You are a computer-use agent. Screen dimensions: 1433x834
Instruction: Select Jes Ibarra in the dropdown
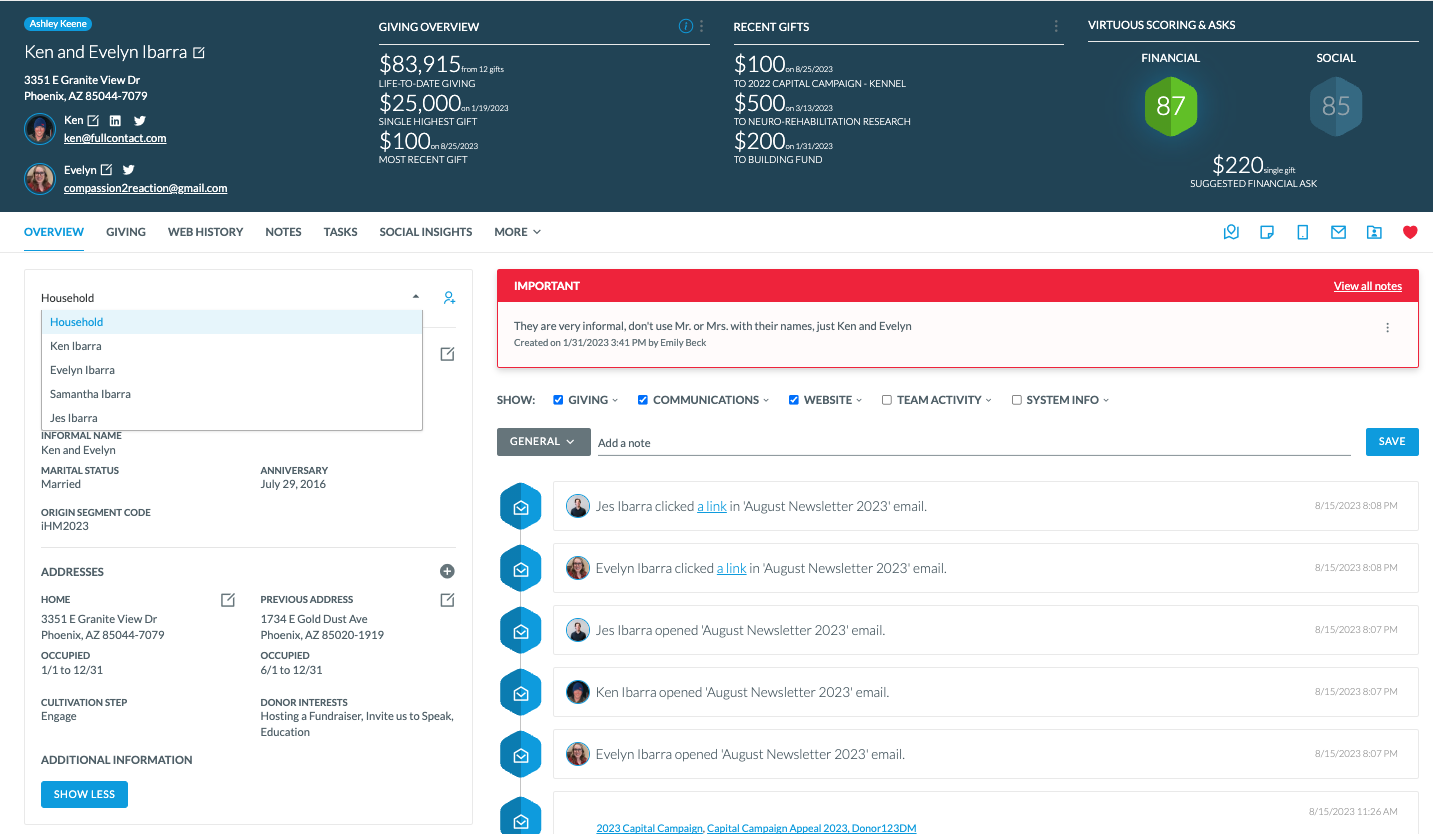232,418
